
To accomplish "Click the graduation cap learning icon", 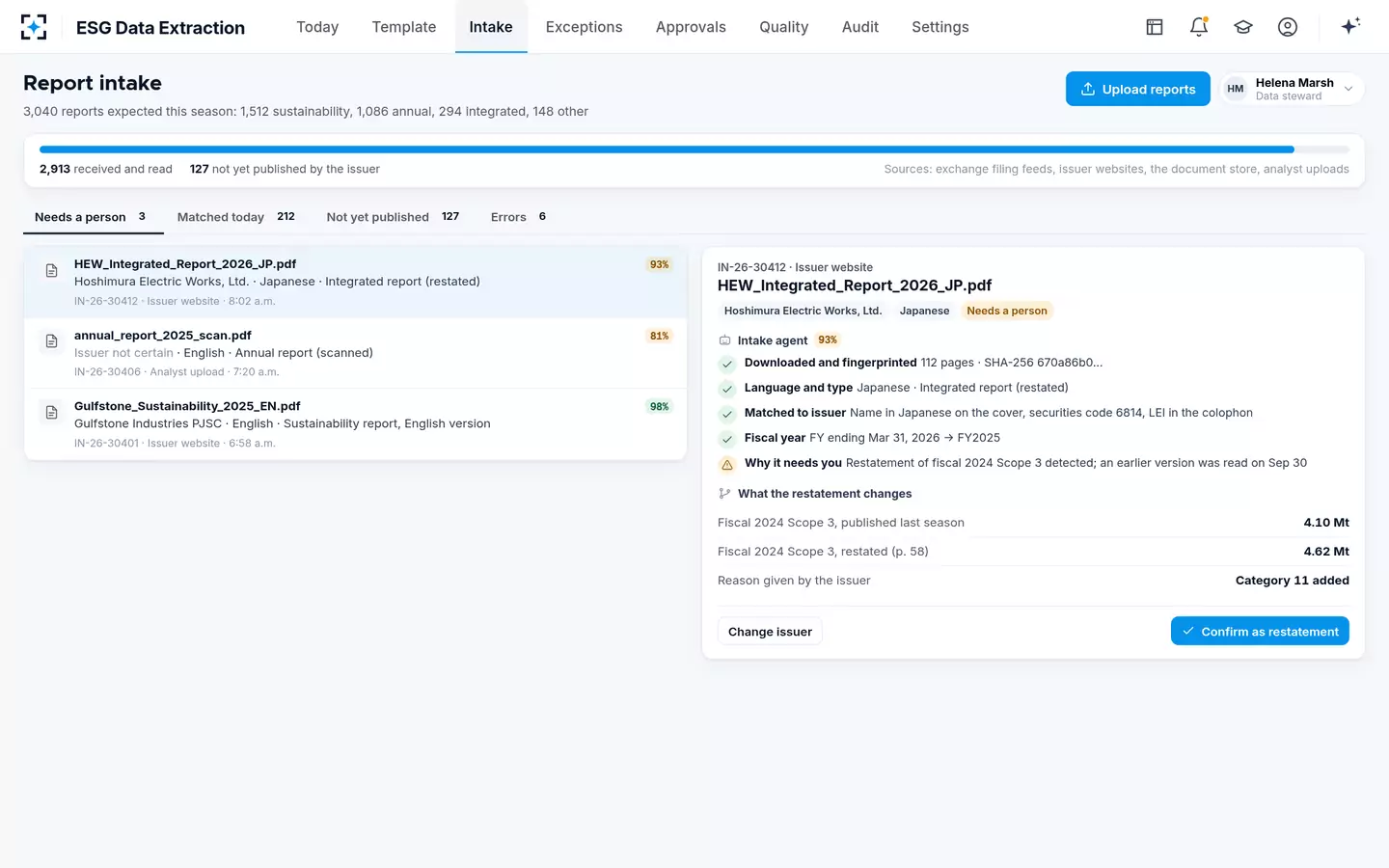I will click(x=1243, y=27).
